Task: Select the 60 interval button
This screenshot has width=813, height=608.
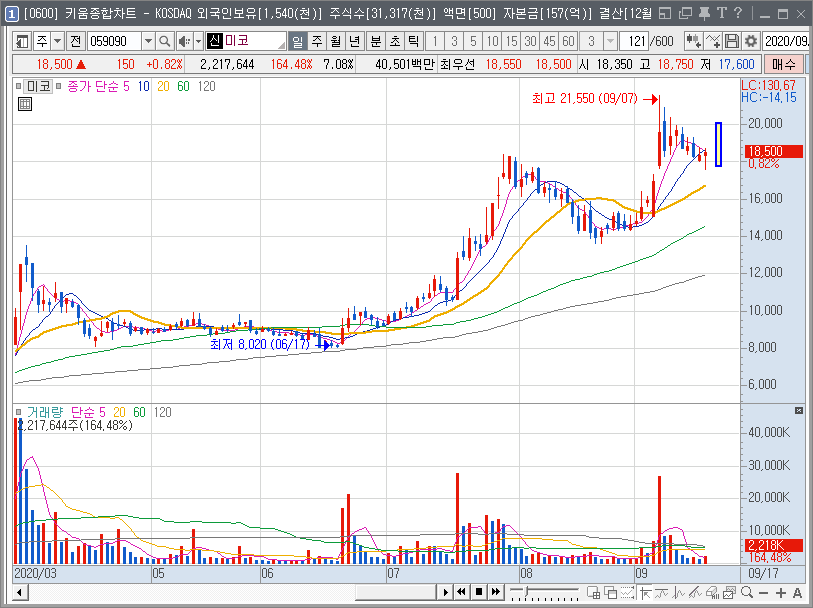Action: (x=568, y=41)
